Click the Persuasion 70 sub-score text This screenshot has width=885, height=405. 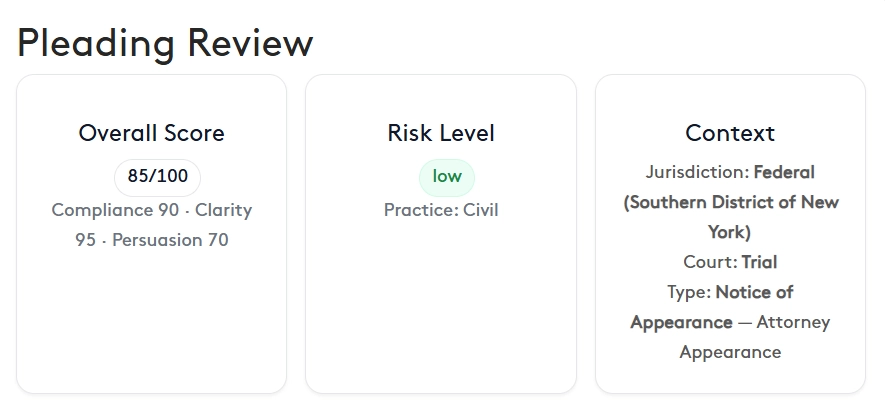click(x=170, y=240)
